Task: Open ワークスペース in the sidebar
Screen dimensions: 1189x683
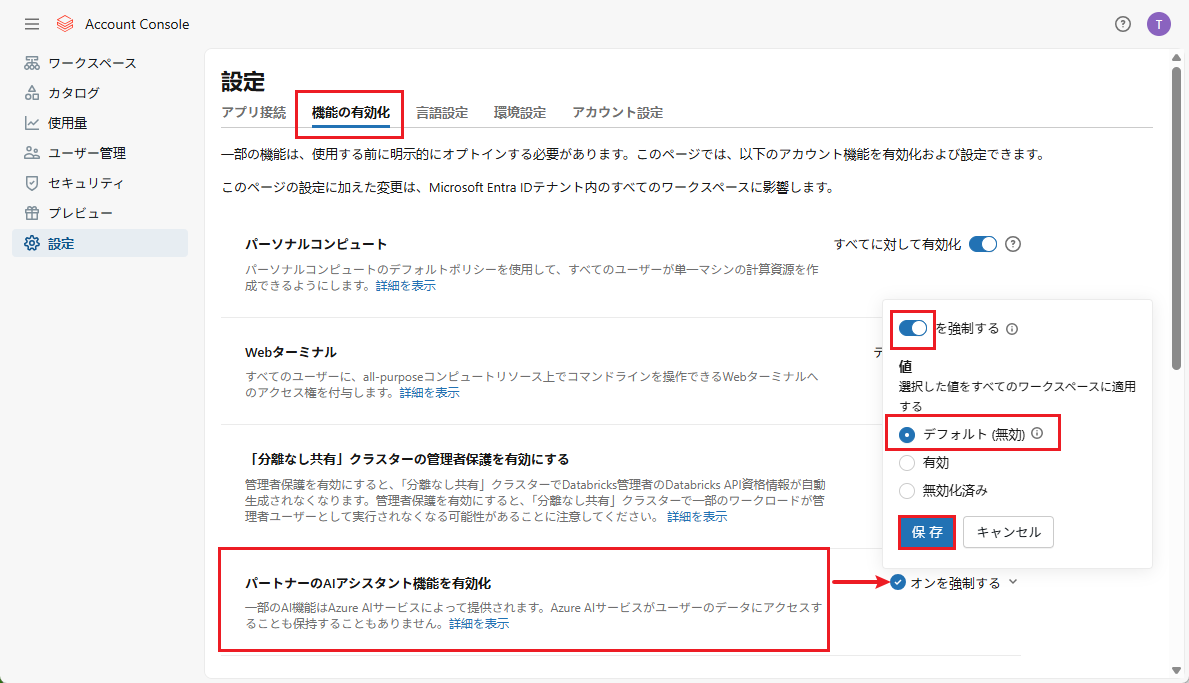Action: (92, 63)
